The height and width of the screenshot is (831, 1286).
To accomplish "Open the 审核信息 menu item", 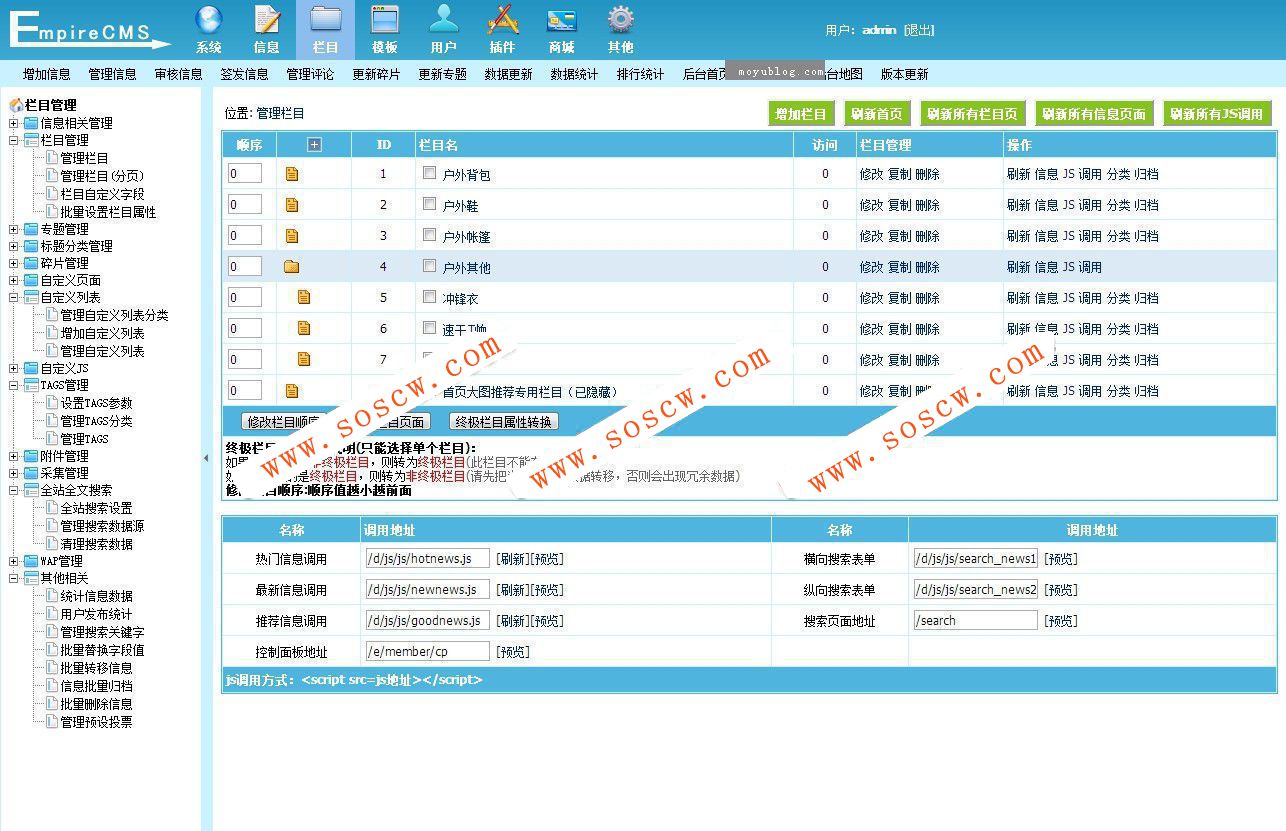I will coord(179,74).
